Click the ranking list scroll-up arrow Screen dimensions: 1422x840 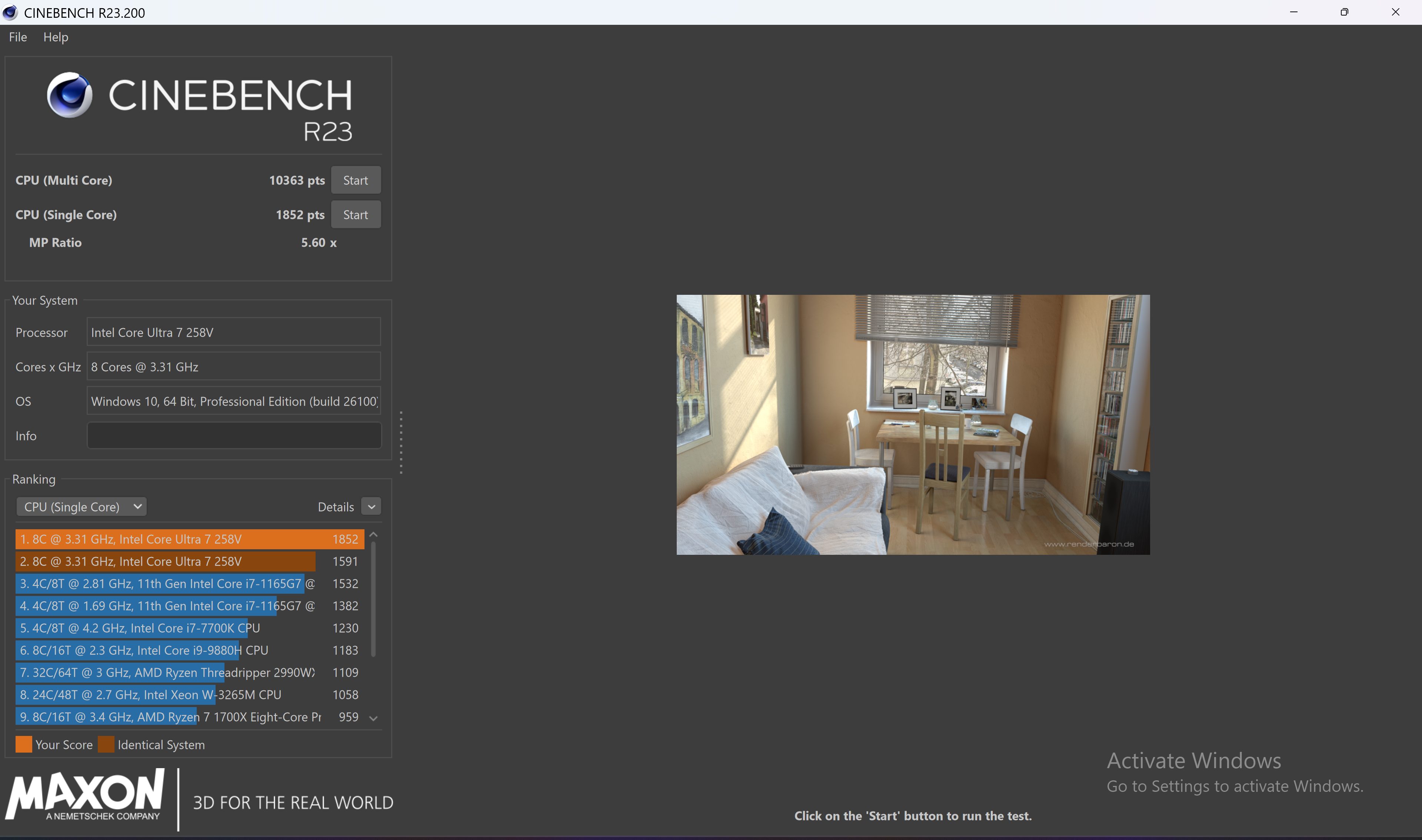point(373,535)
